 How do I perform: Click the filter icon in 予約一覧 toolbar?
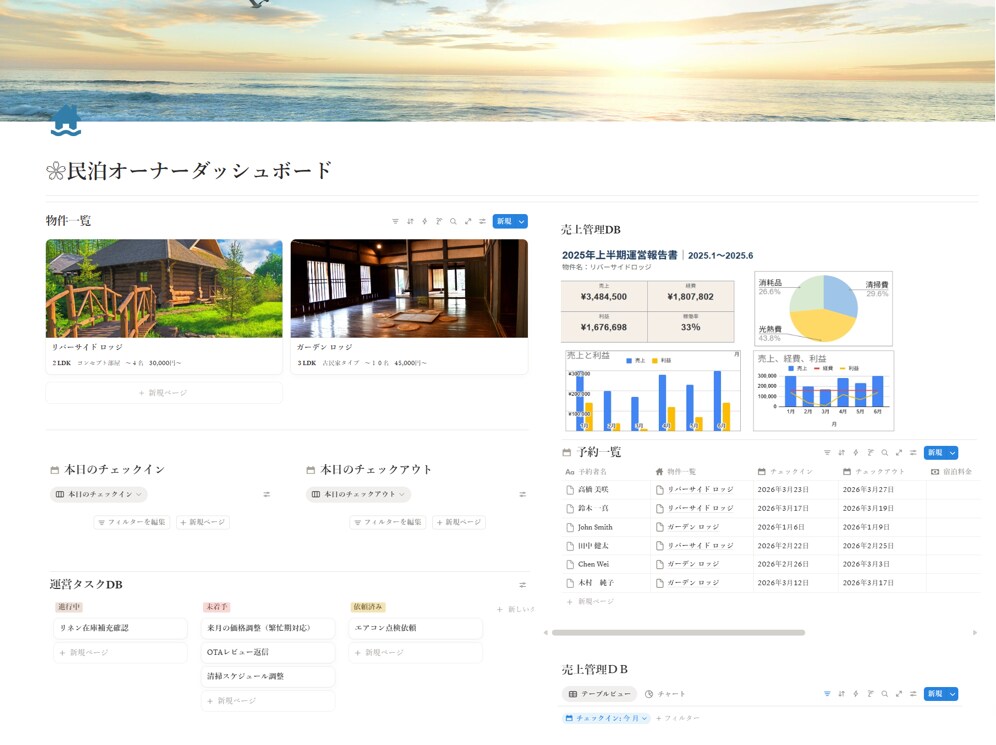827,453
